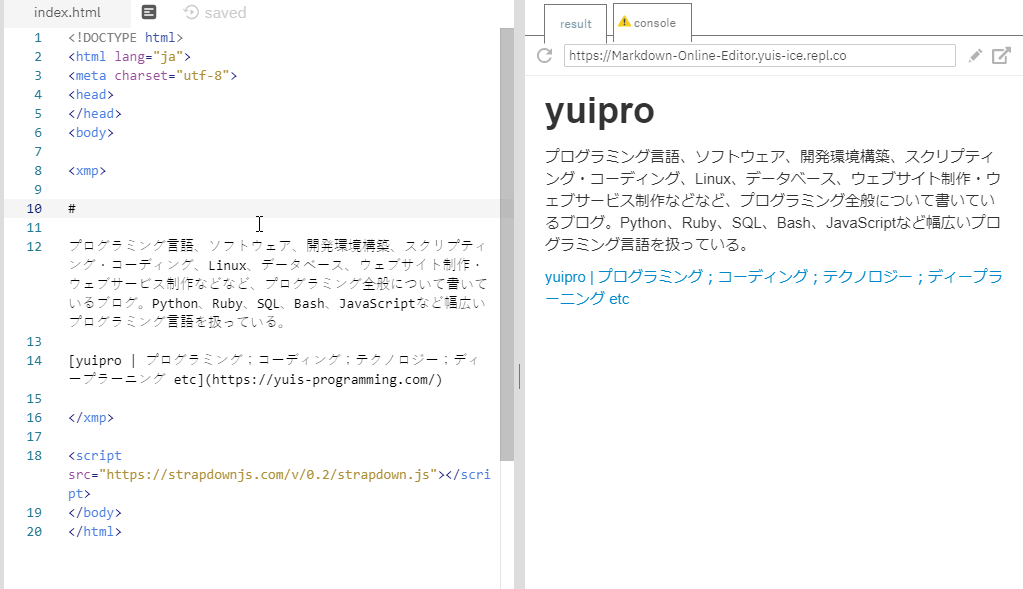
Task: Focus the preview URL address field
Action: [758, 56]
